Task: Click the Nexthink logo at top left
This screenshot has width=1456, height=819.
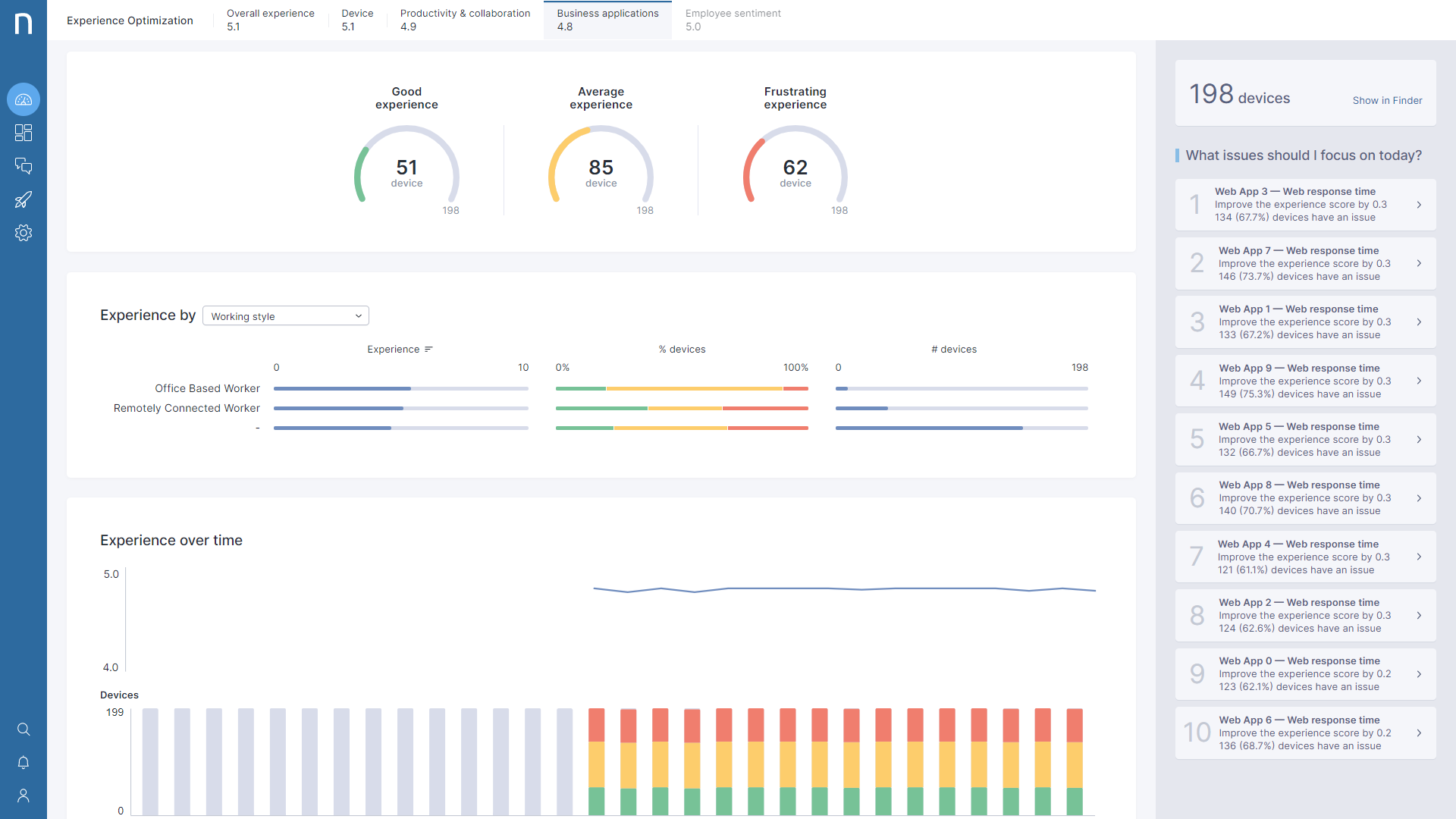Action: tap(24, 20)
